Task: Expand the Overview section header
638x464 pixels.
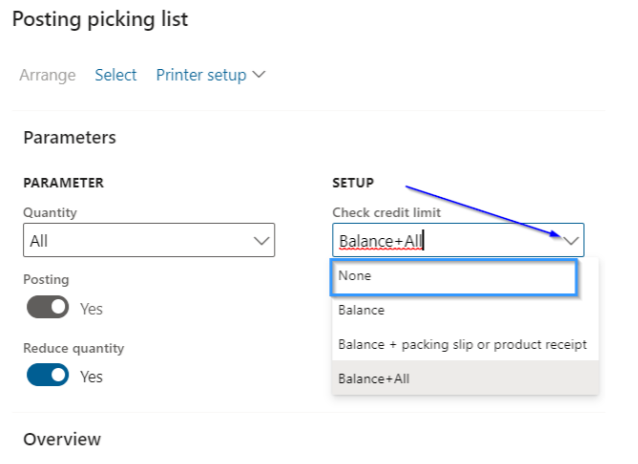Action: 62,439
